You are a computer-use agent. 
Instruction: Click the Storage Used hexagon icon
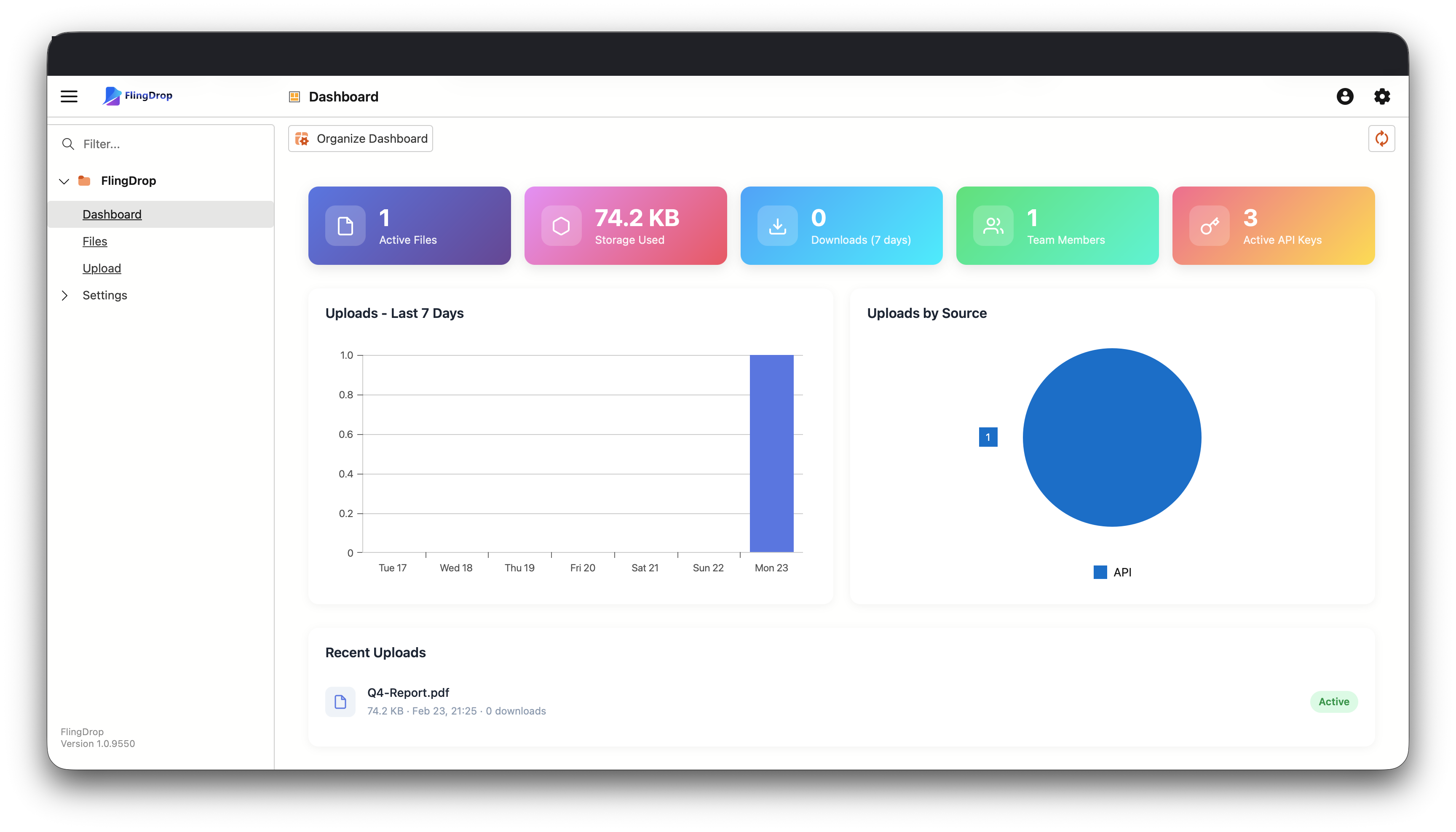(561, 225)
